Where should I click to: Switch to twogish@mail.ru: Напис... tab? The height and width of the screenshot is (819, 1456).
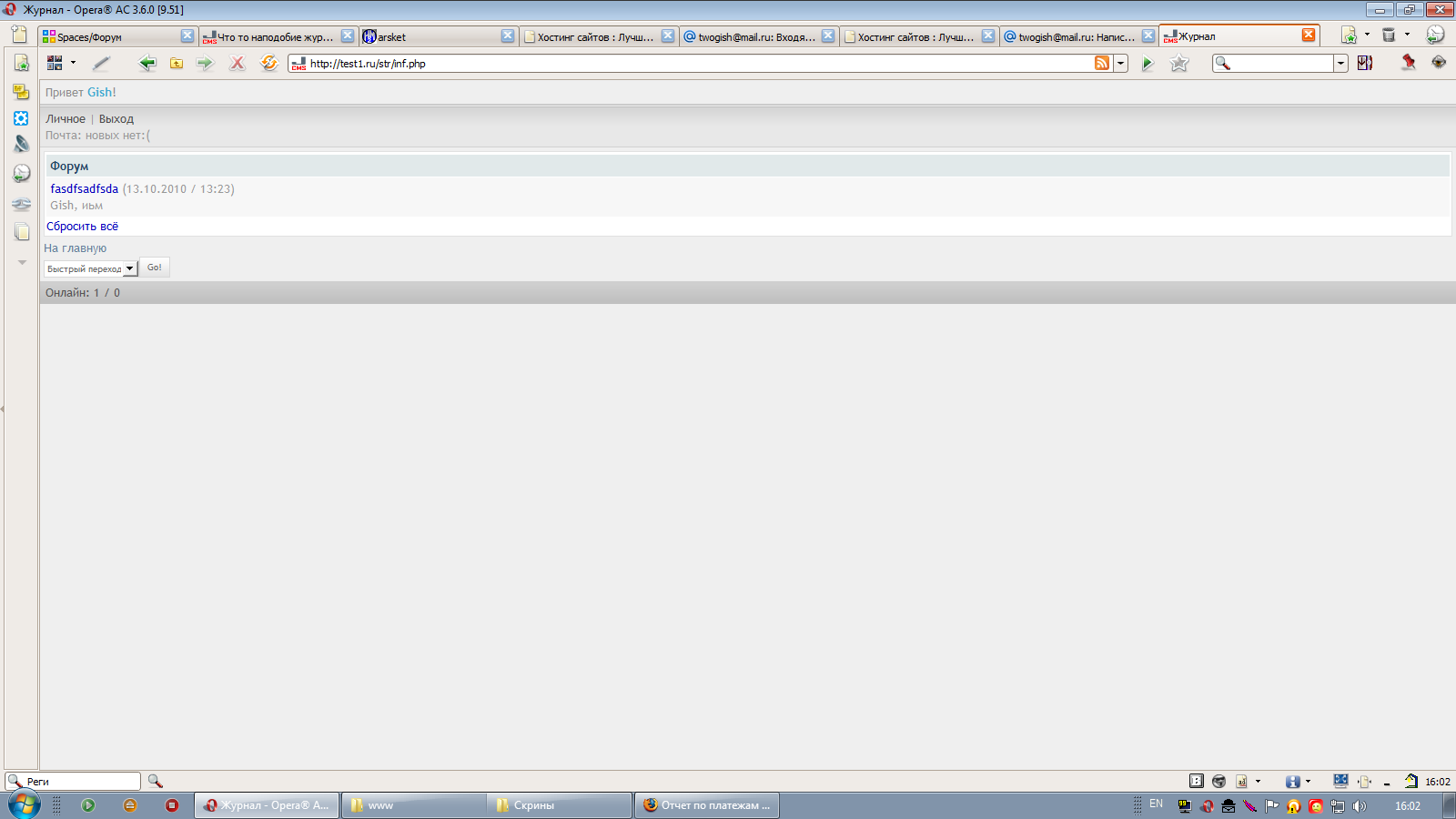click(x=1078, y=36)
